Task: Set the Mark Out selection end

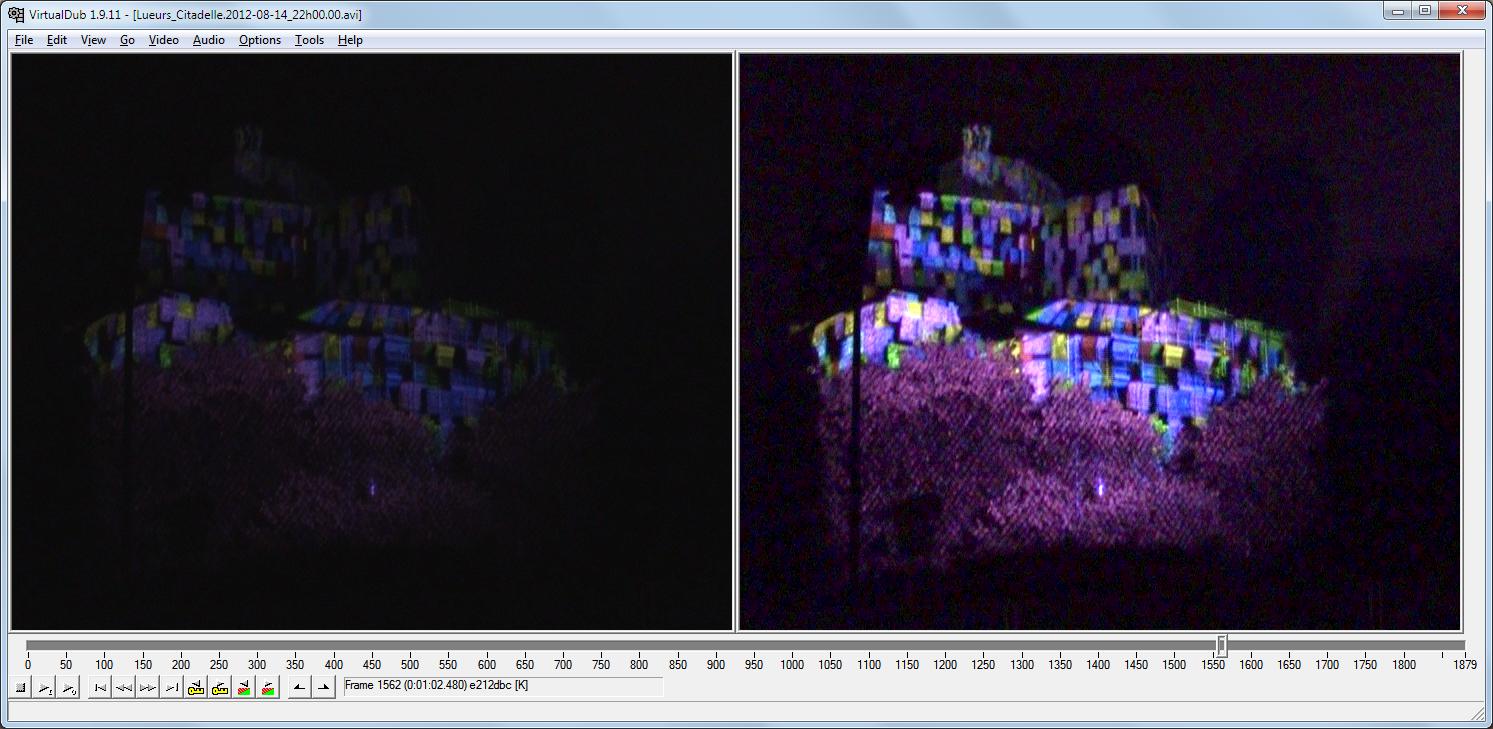Action: pos(323,688)
